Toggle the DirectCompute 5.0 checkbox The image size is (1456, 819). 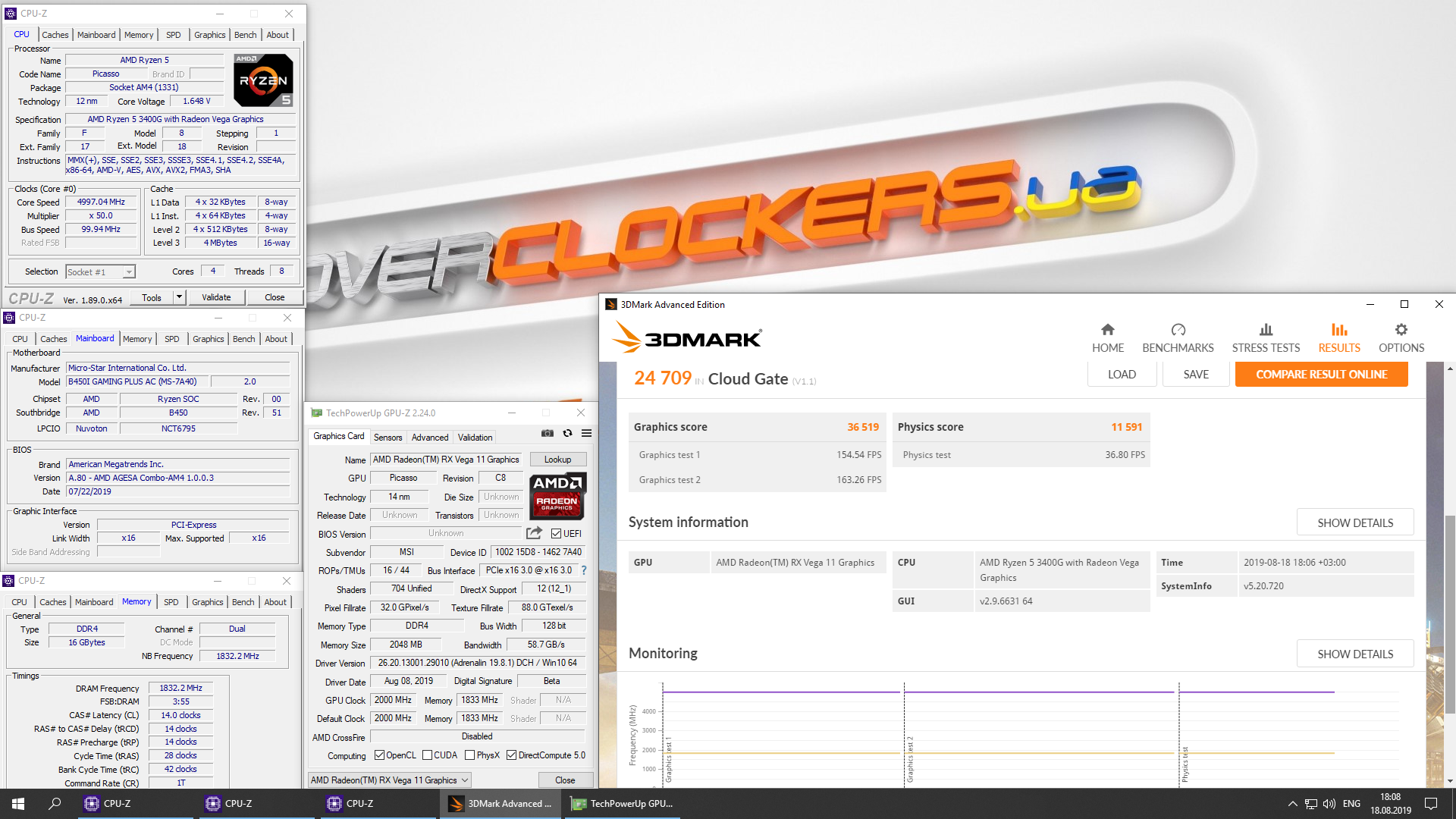(x=512, y=755)
